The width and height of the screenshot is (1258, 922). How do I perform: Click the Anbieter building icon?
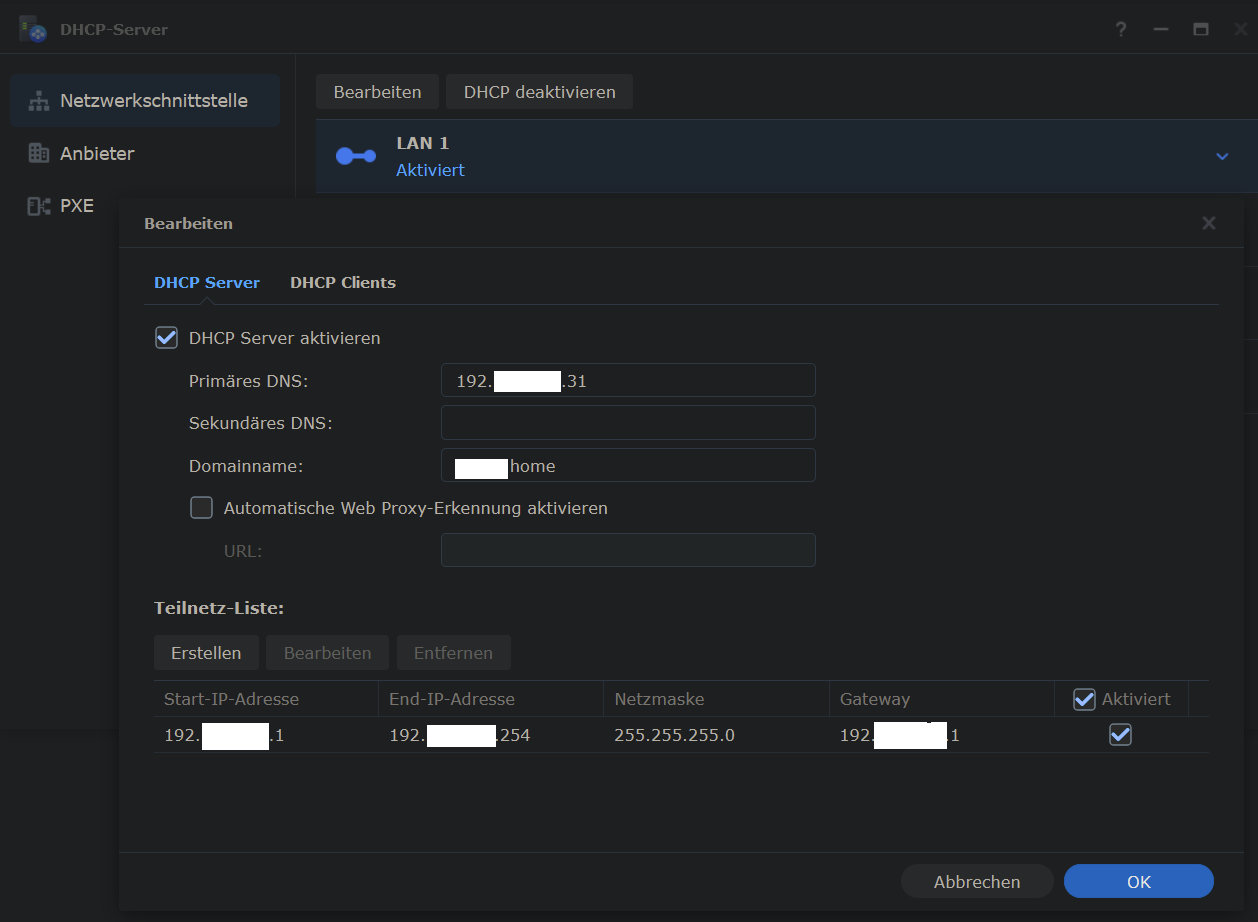(39, 153)
